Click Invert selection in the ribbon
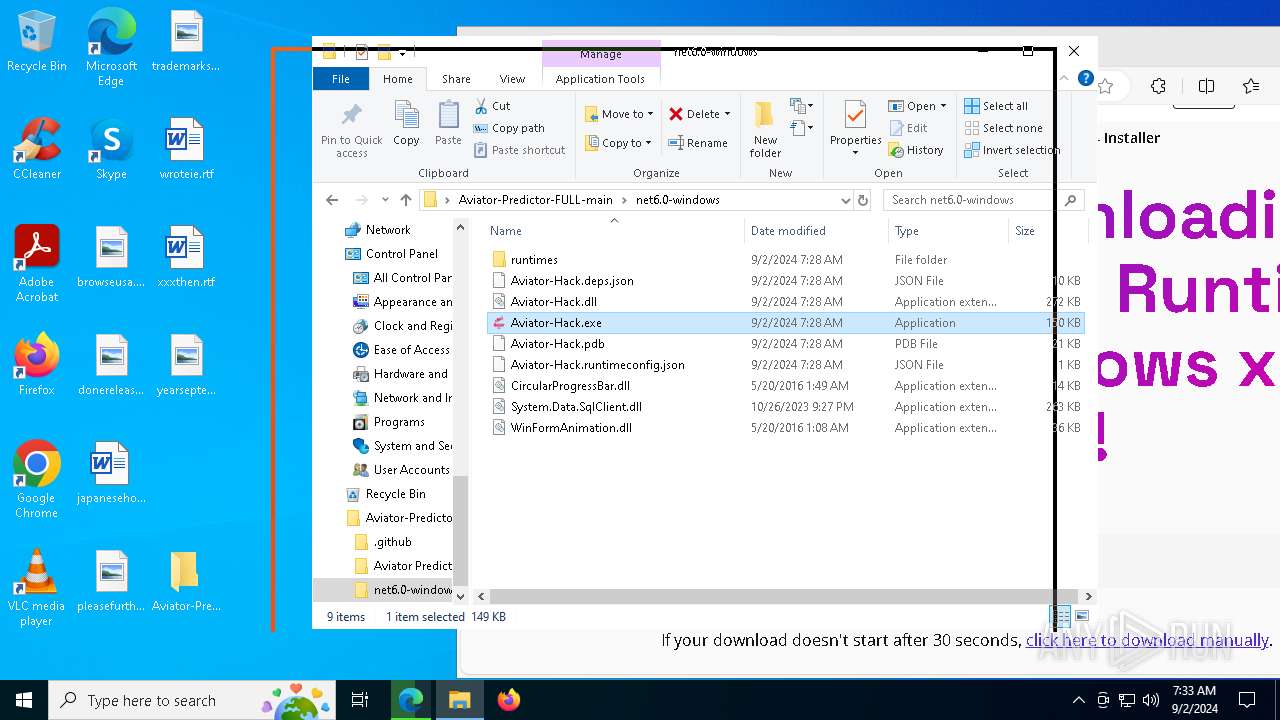The width and height of the screenshot is (1280, 720). coord(1011,150)
